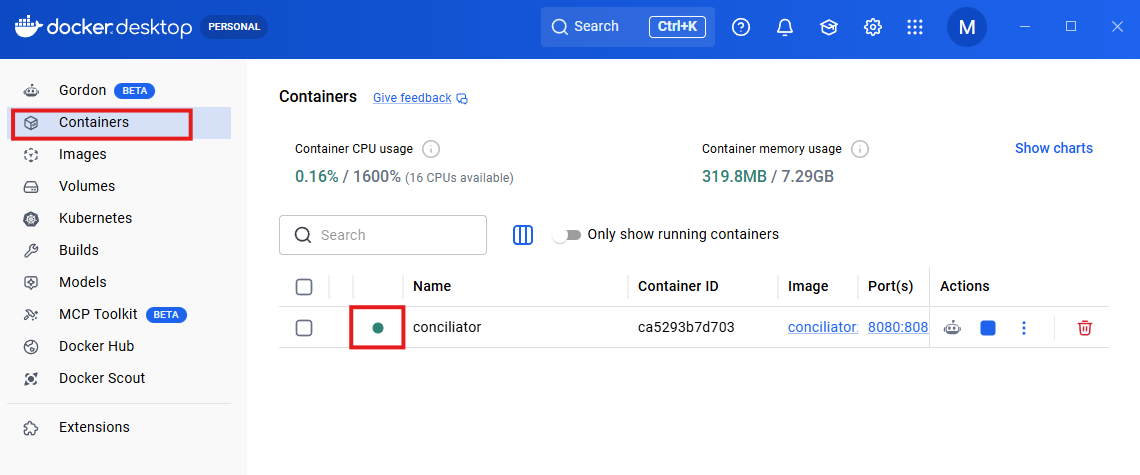The image size is (1140, 475).
Task: Click Show charts
Action: click(1053, 148)
